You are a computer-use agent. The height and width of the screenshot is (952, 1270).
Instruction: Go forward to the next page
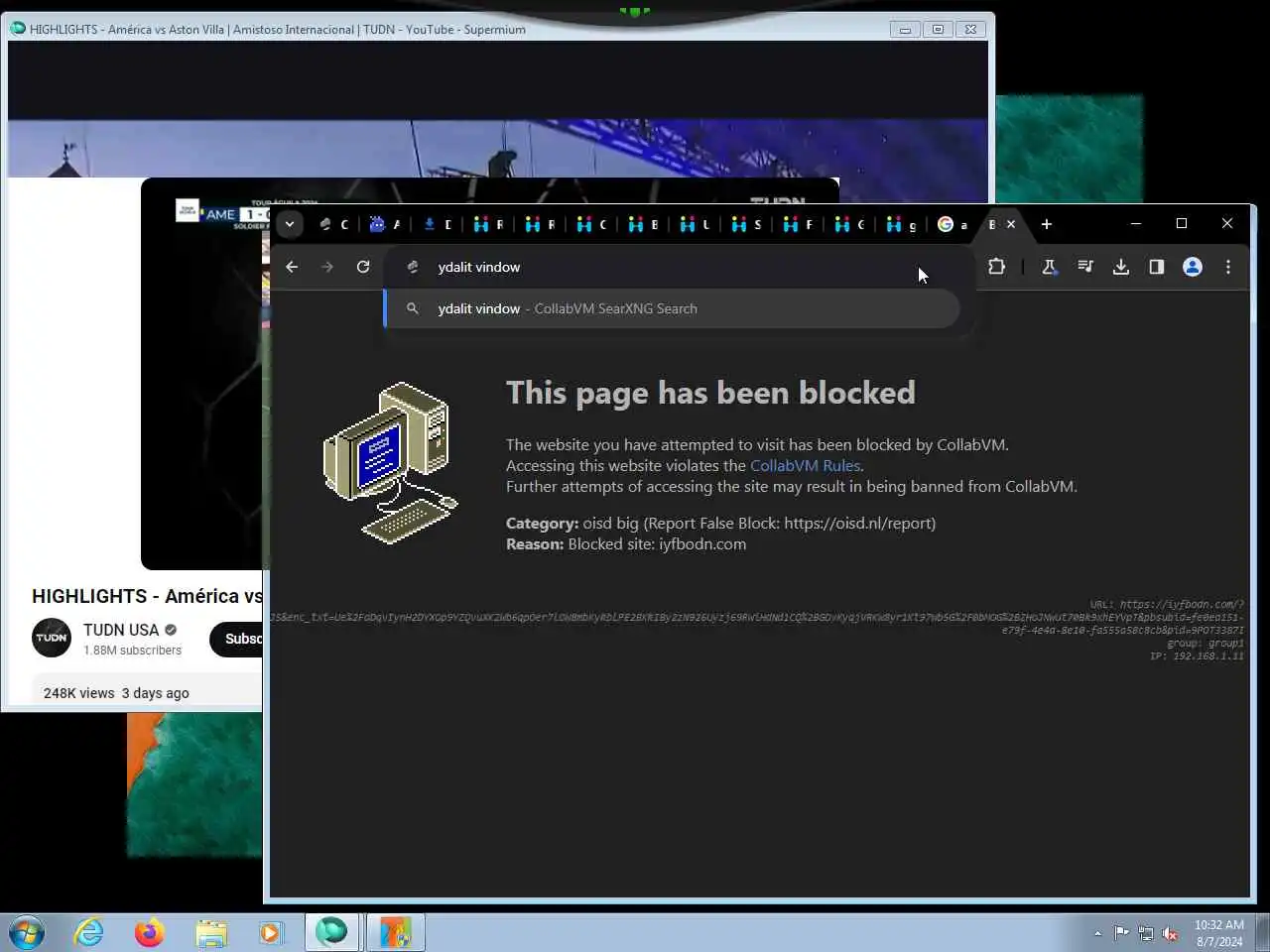click(x=327, y=267)
